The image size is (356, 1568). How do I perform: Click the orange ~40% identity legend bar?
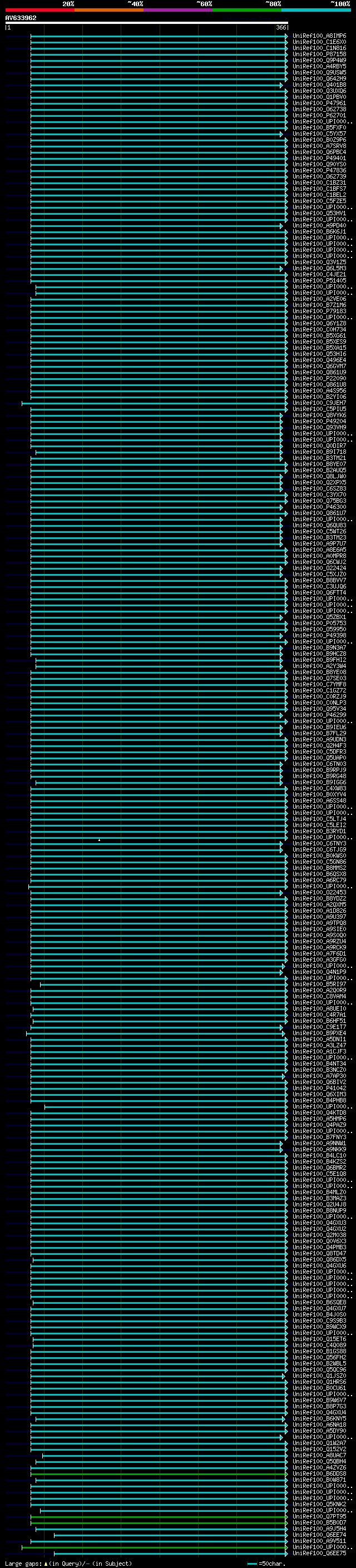[x=109, y=10]
